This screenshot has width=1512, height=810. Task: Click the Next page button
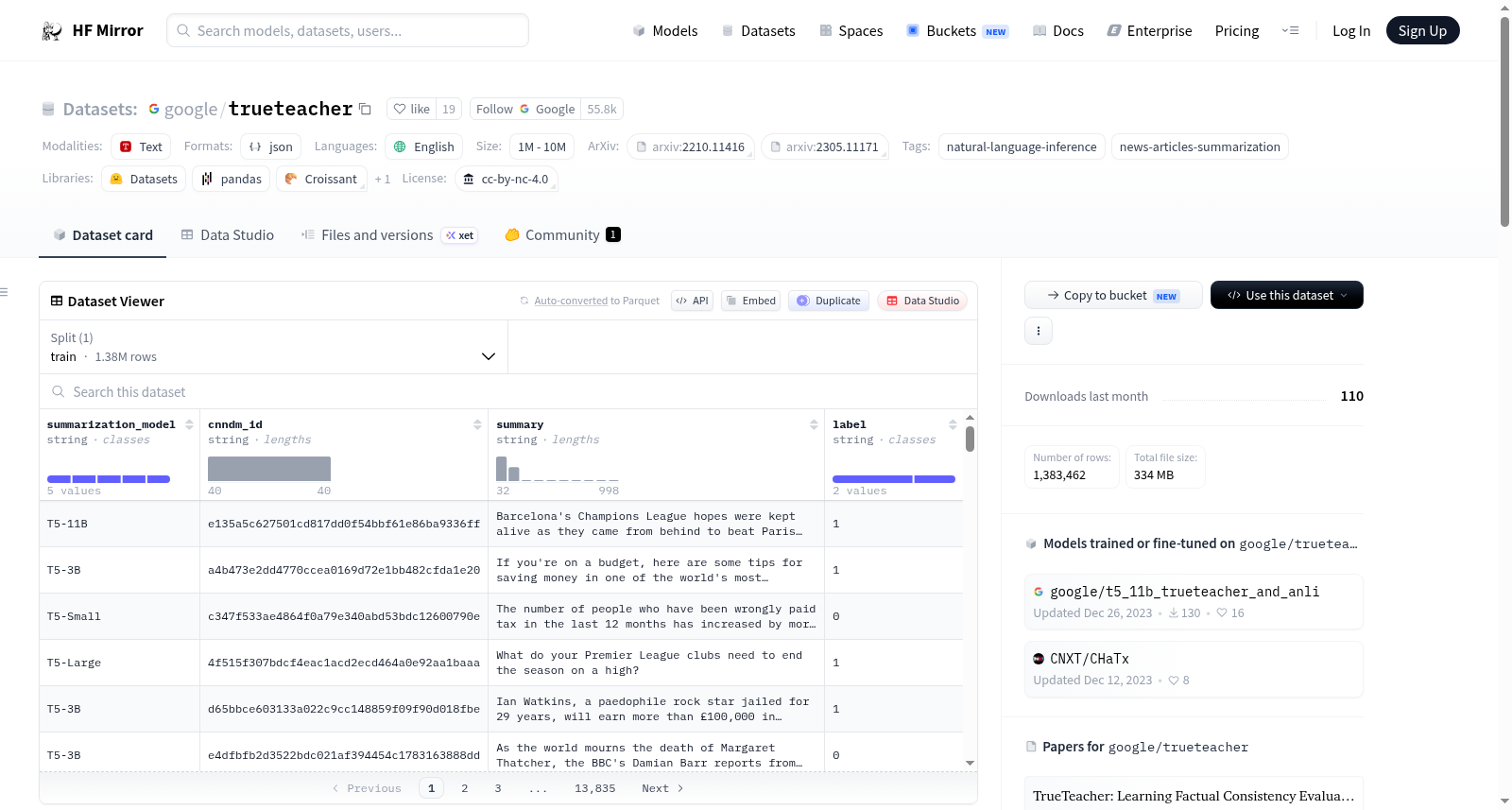662,788
